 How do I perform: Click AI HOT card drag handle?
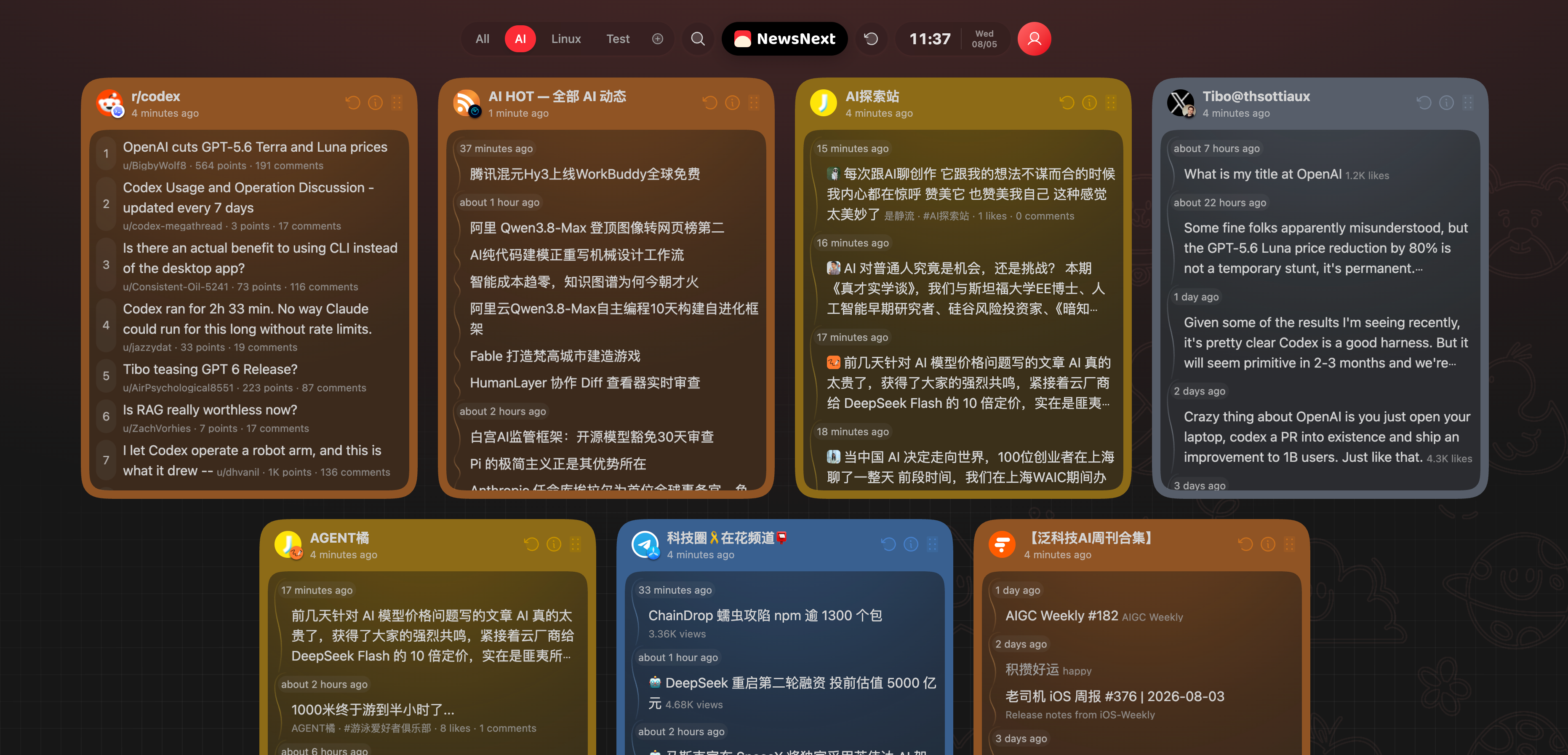point(754,103)
